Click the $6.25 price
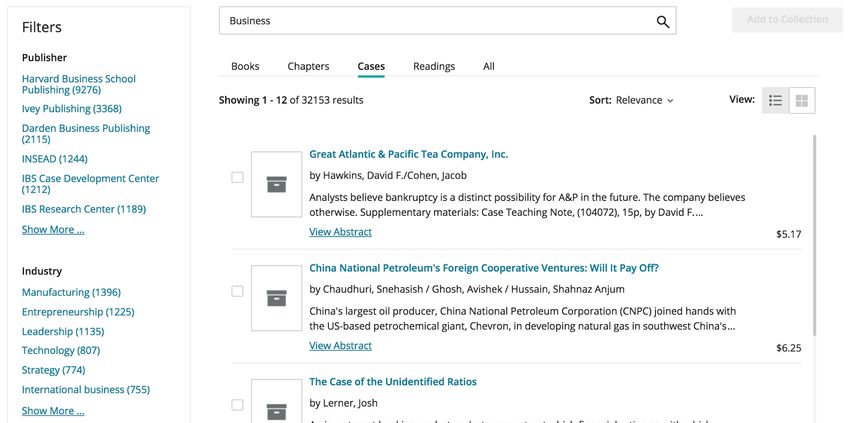This screenshot has height=423, width=850. (788, 348)
